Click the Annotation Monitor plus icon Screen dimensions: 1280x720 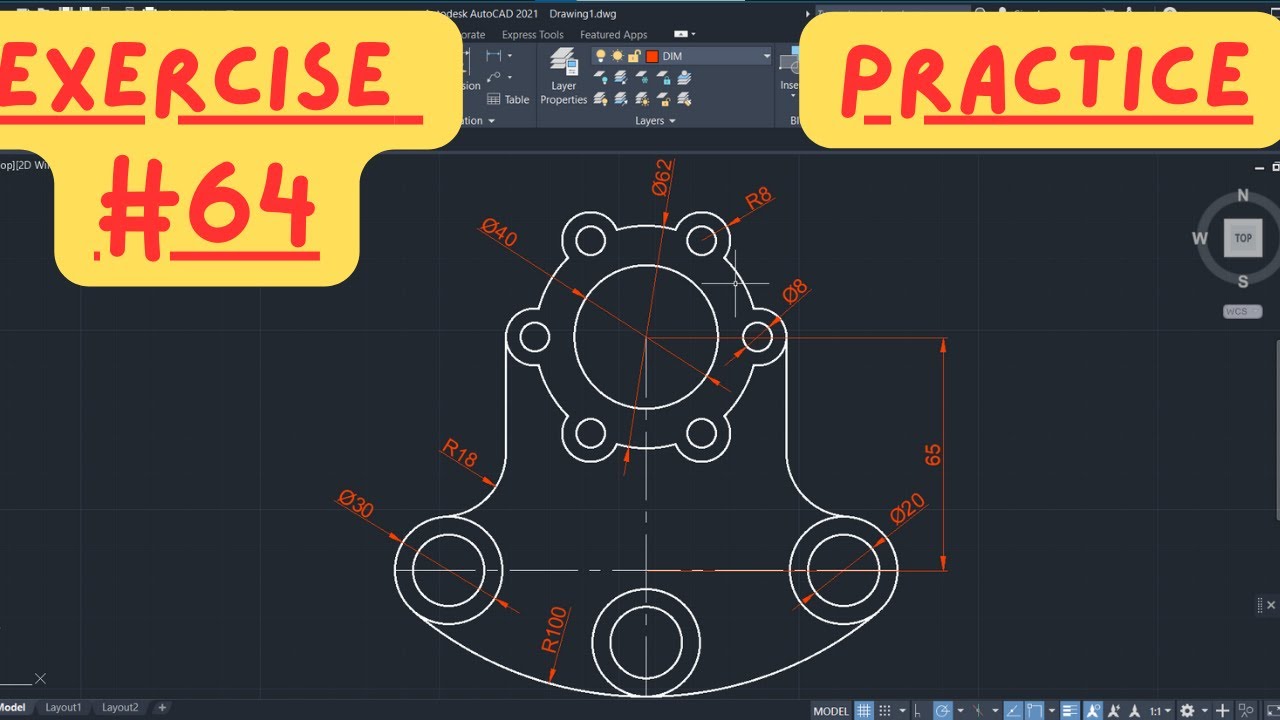(x=1223, y=711)
